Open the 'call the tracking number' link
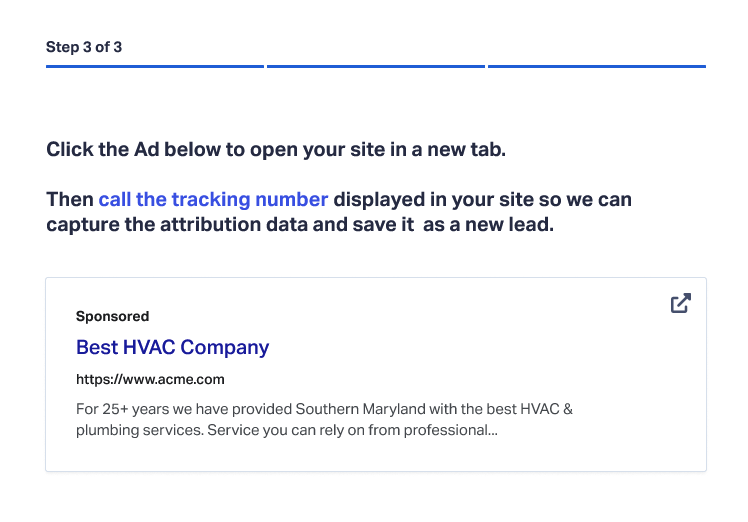This screenshot has width=748, height=522. tap(213, 199)
